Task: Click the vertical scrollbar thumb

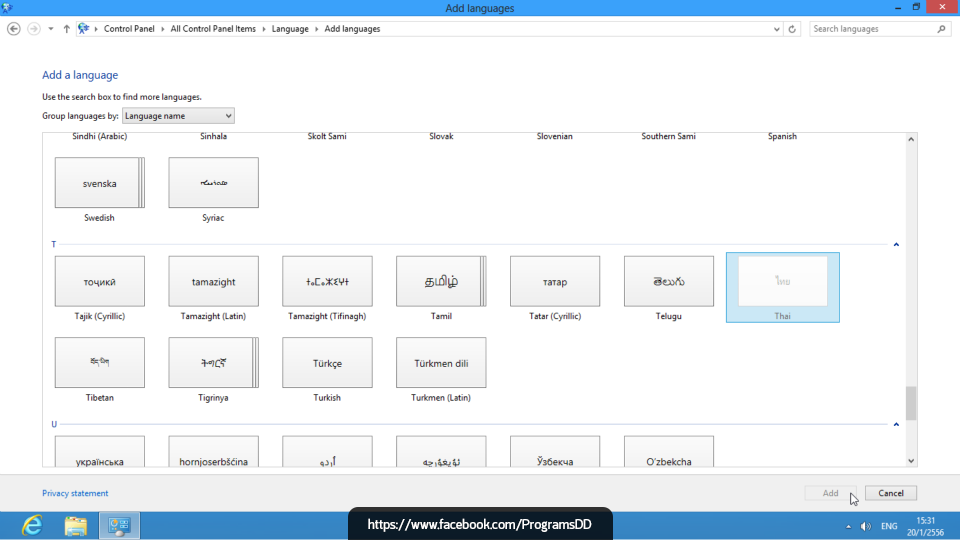Action: point(910,403)
